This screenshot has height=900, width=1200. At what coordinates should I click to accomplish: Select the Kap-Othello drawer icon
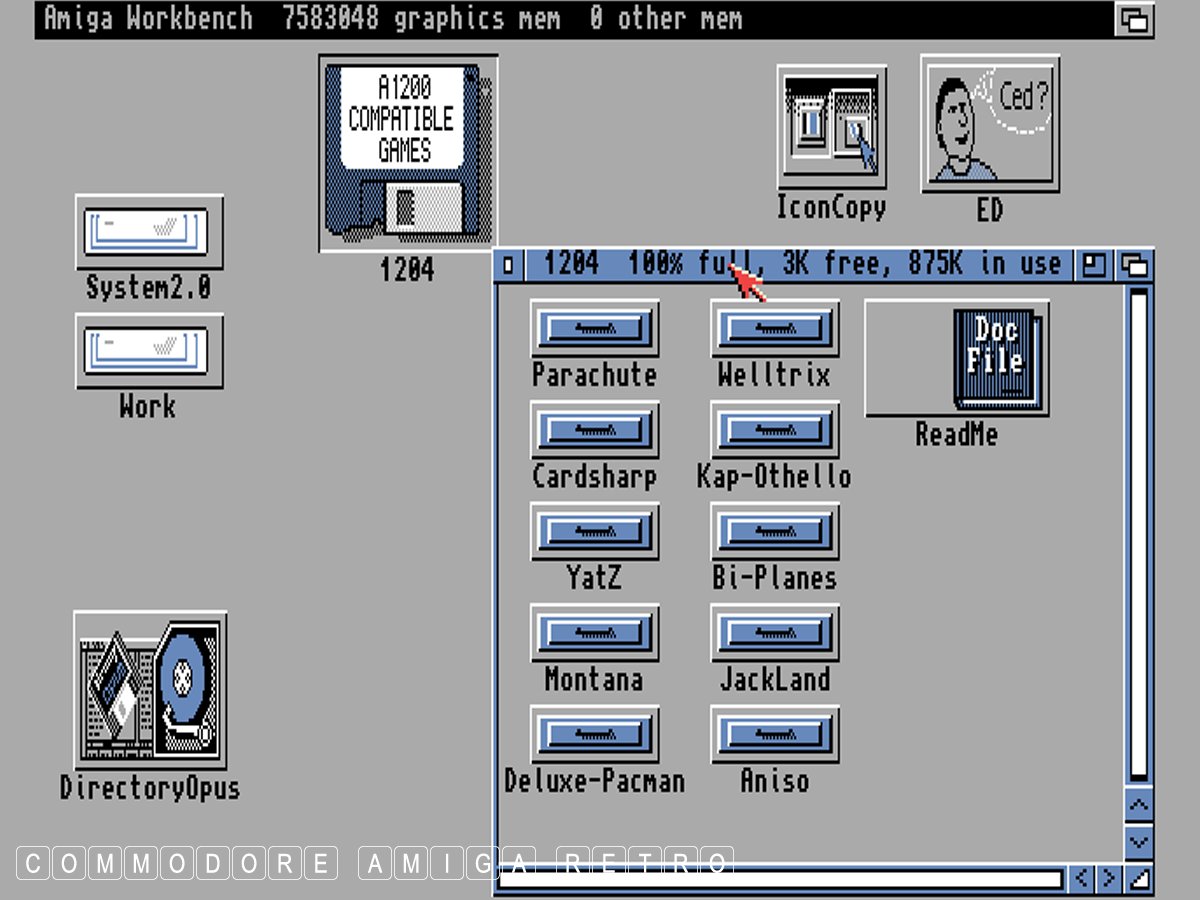[775, 430]
